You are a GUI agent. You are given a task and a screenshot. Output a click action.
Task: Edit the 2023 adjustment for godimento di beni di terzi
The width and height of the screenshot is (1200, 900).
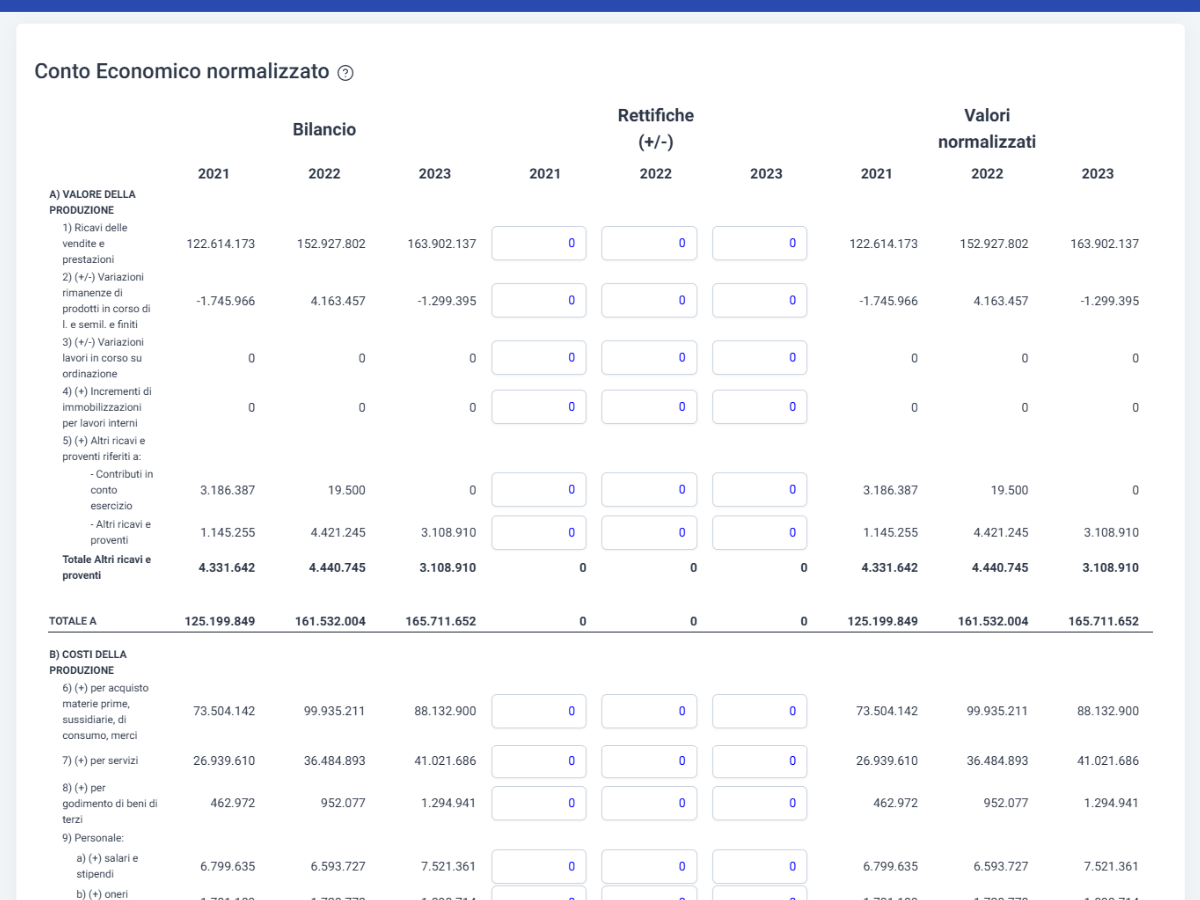pyautogui.click(x=760, y=803)
